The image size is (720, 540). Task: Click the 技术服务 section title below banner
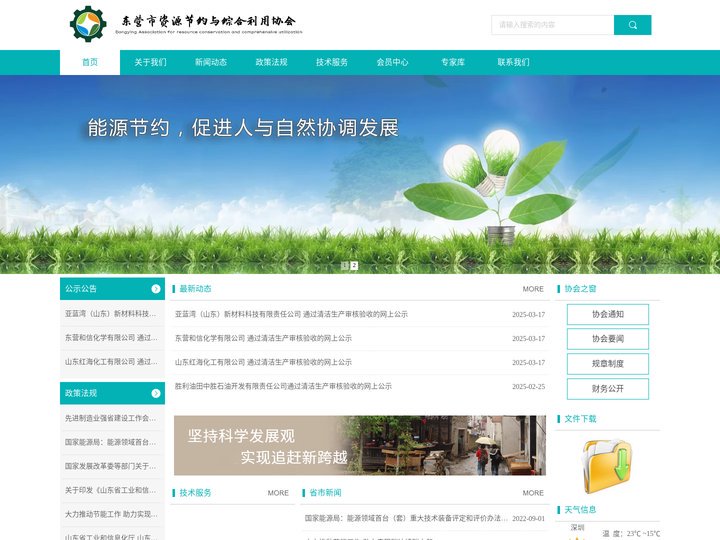(195, 493)
